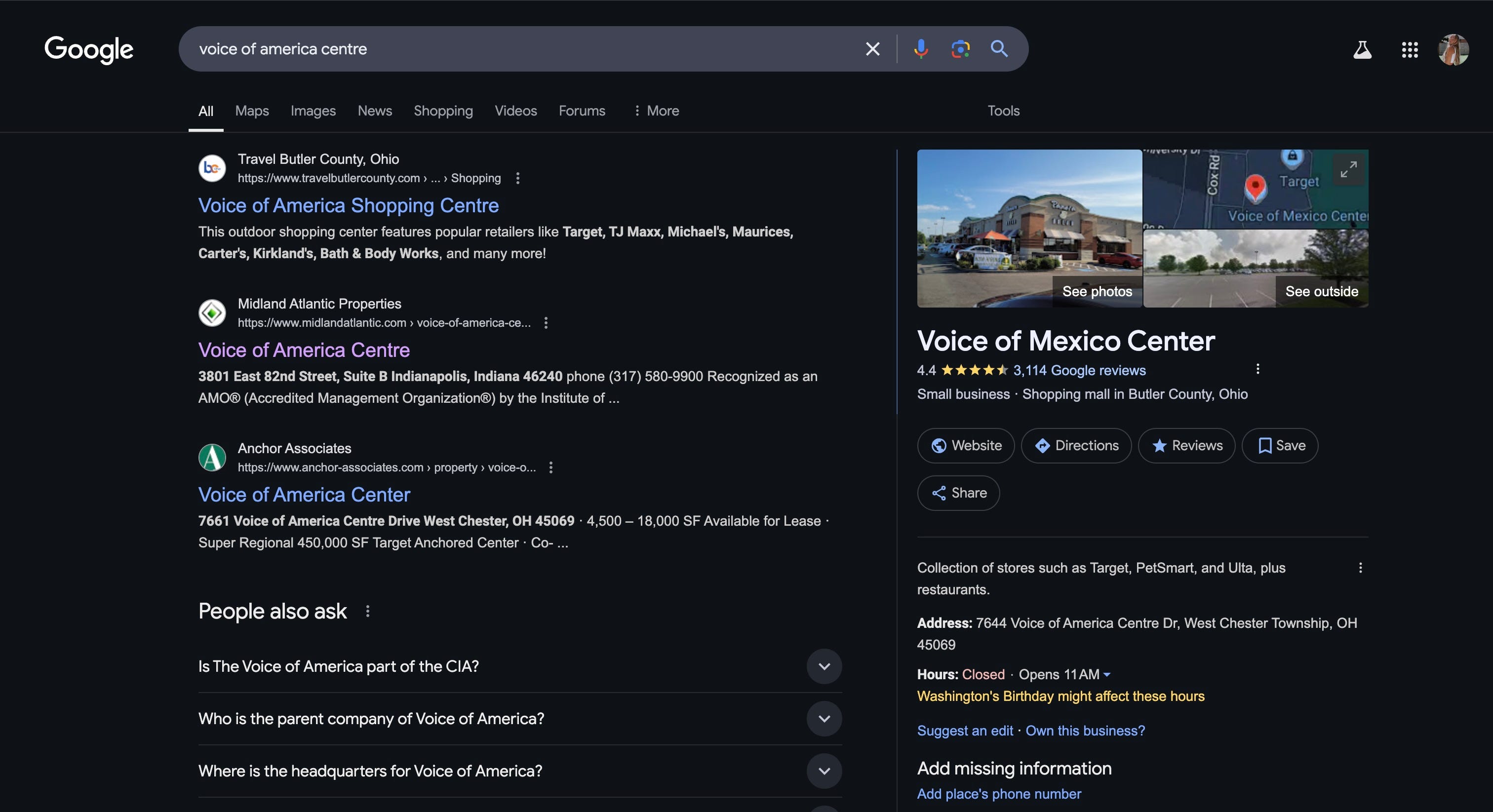Image resolution: width=1493 pixels, height=812 pixels.
Task: Click your profile avatar picture
Action: 1454,50
